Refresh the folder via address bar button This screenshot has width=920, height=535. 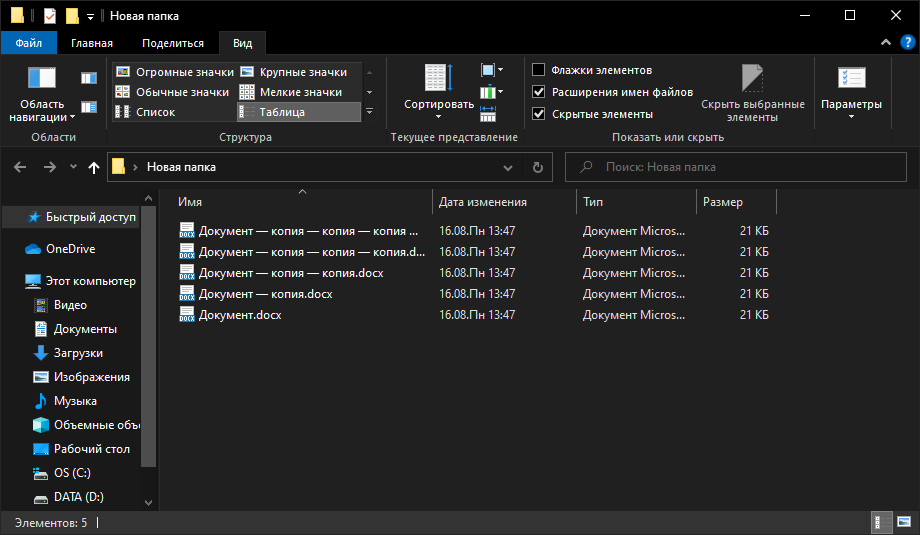[x=537, y=167]
